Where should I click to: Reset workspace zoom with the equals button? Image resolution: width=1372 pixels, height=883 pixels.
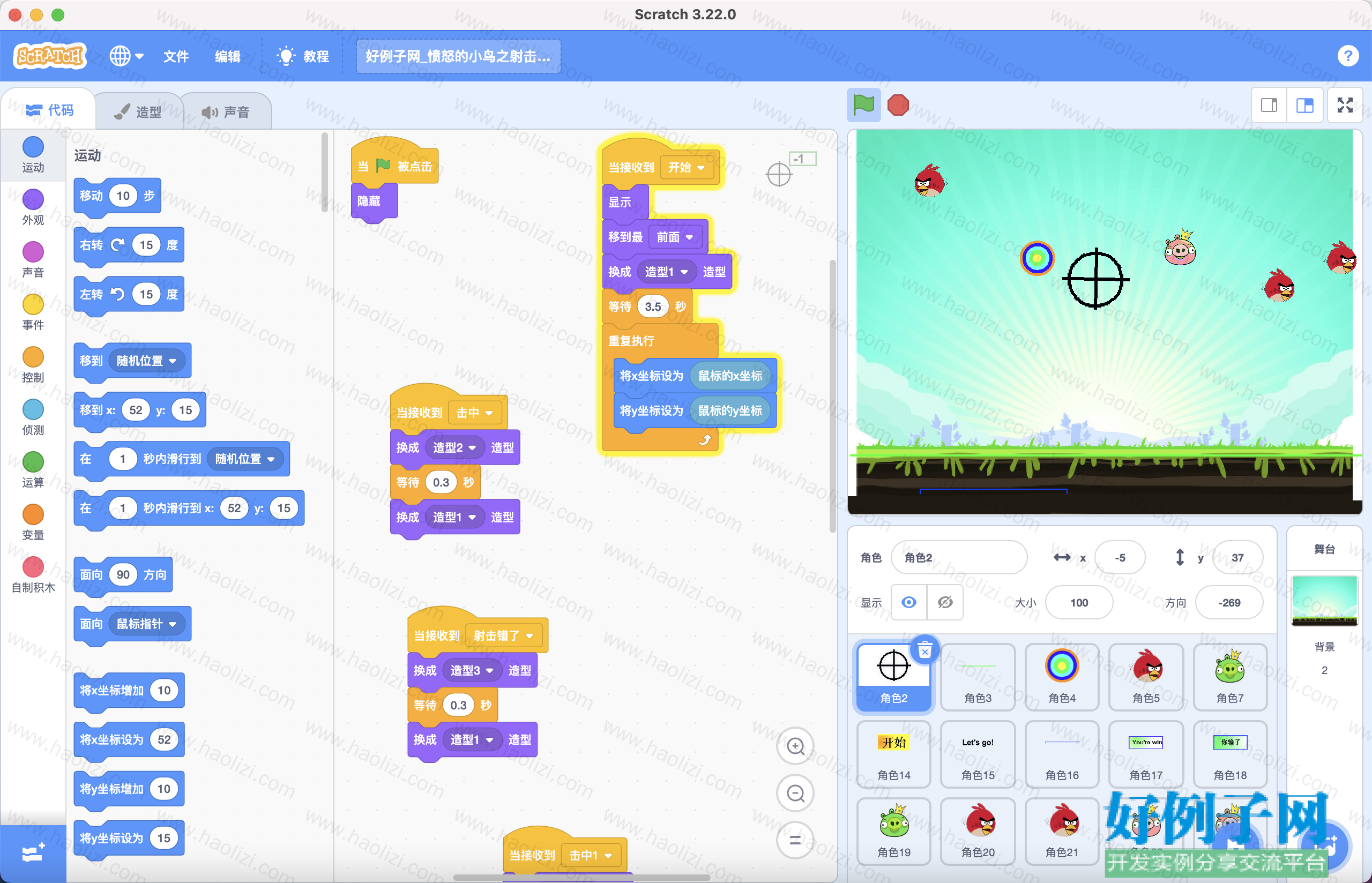795,841
